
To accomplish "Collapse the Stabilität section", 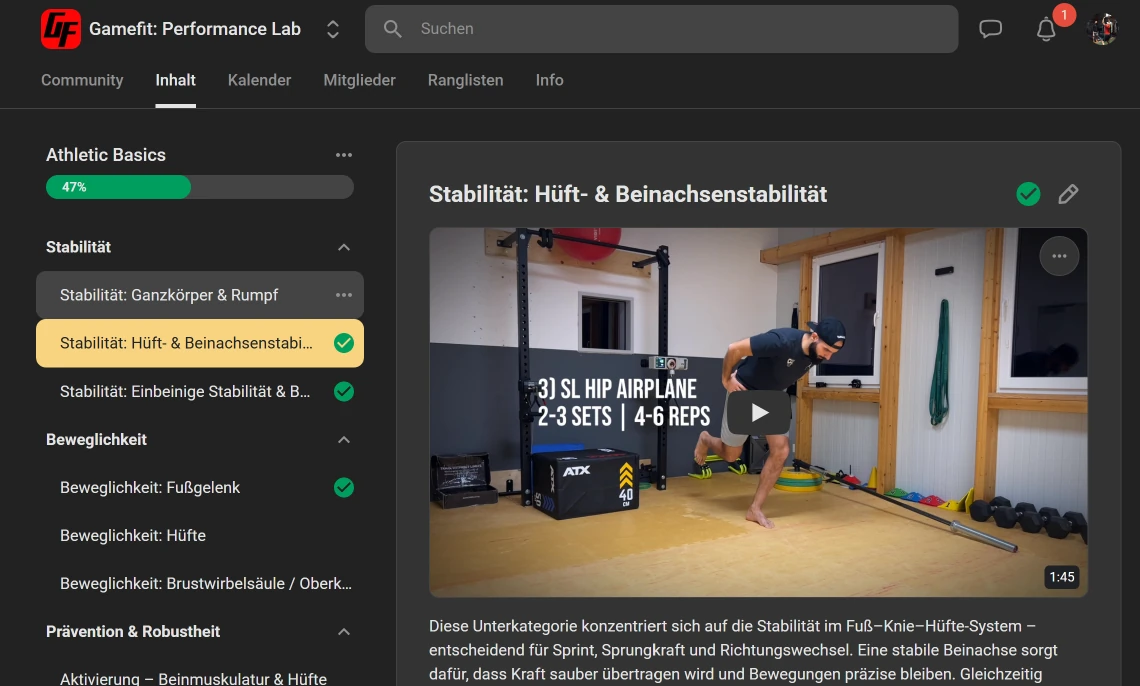I will [x=344, y=247].
